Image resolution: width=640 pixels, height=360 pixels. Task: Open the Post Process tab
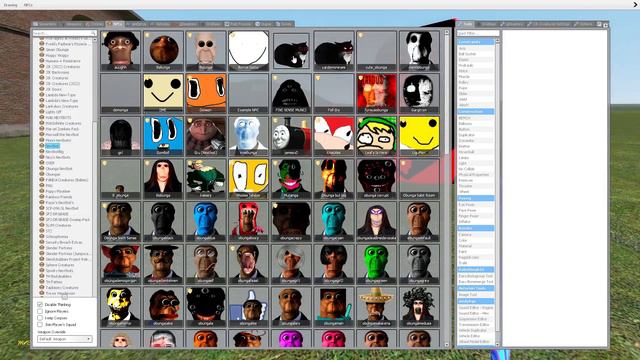(238, 24)
